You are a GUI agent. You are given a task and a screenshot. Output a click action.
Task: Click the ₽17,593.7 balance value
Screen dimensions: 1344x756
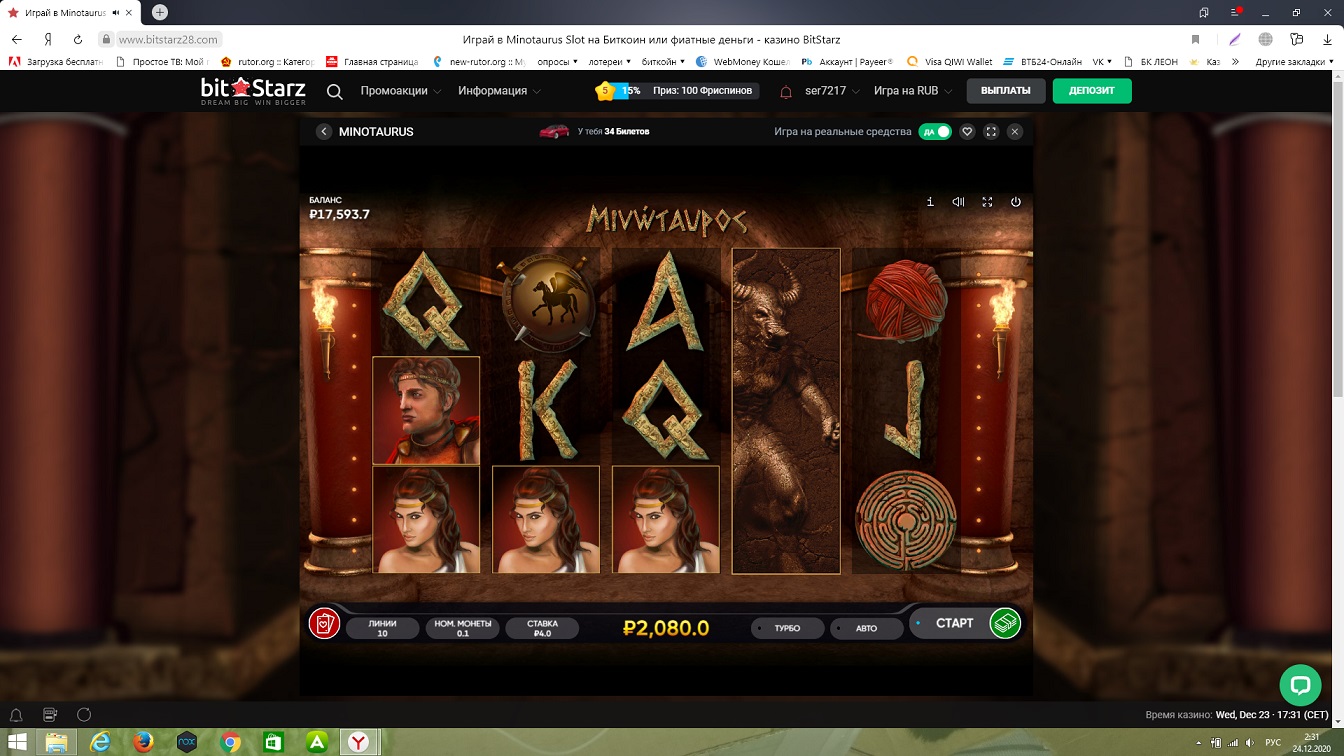tap(340, 214)
